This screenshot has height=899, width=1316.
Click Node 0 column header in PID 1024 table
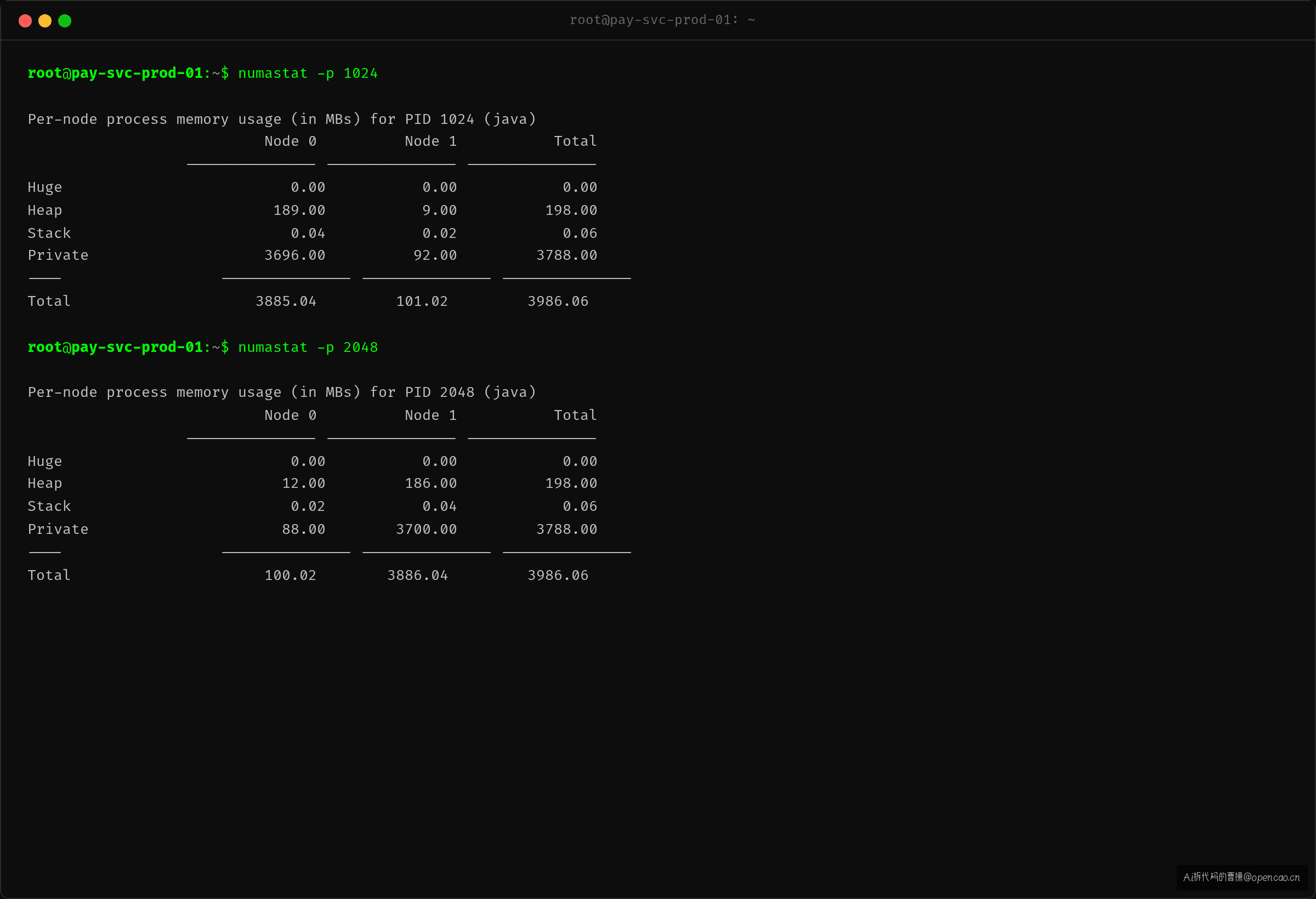[290, 141]
